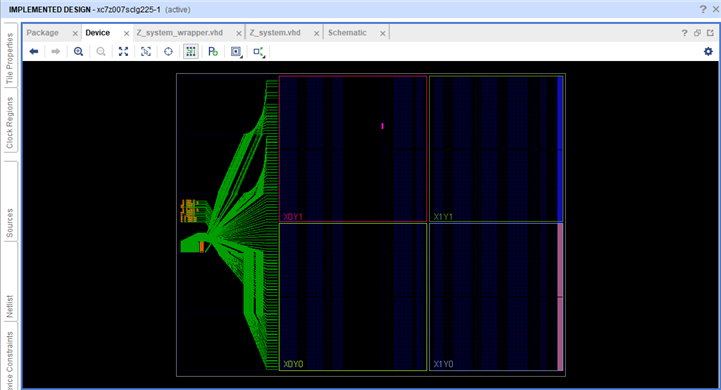Toggle routing resources display
The width and height of the screenshot is (721, 390).
(190, 52)
